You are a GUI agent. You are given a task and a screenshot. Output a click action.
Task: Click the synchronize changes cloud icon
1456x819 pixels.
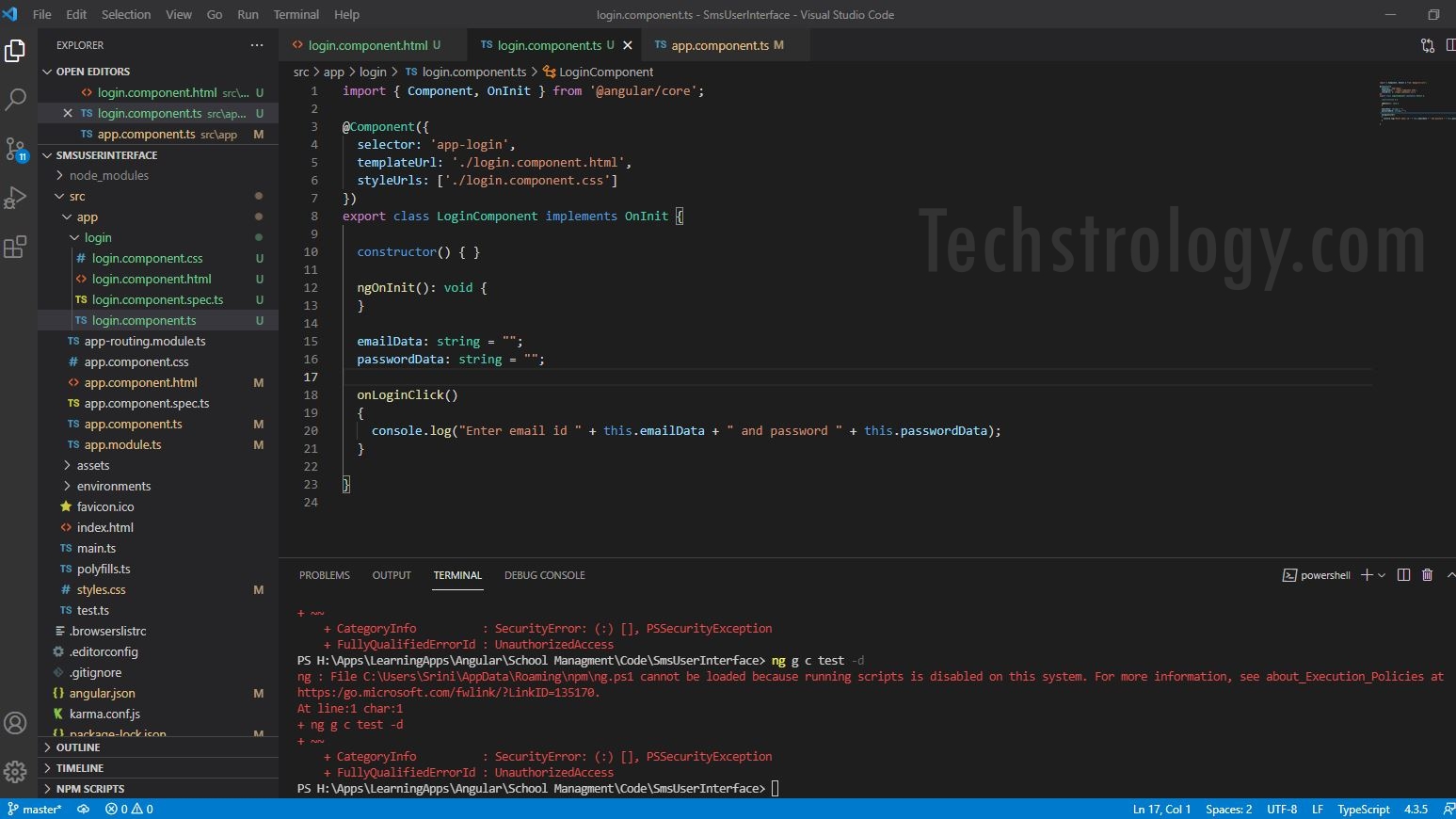pos(83,809)
